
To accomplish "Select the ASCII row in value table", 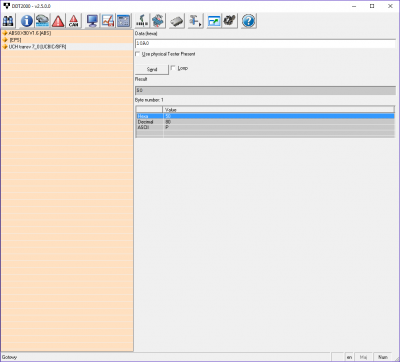I will pos(265,127).
